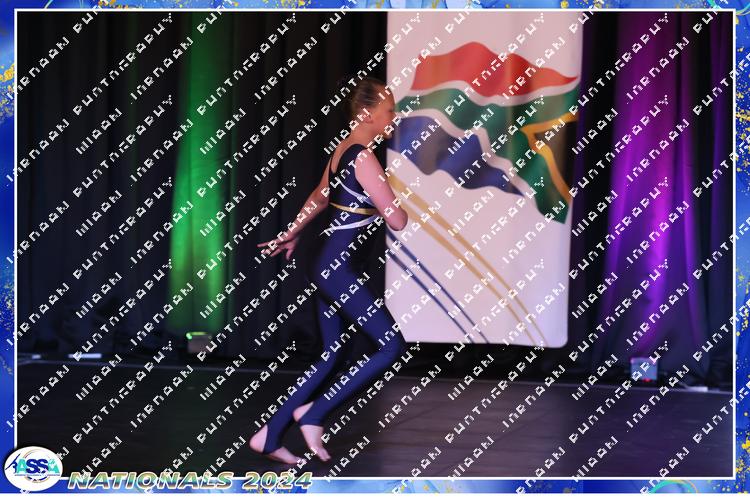This screenshot has height=500, width=750.
Task: Click the "NATIONALS 2024" caption text
Action: click(190, 480)
